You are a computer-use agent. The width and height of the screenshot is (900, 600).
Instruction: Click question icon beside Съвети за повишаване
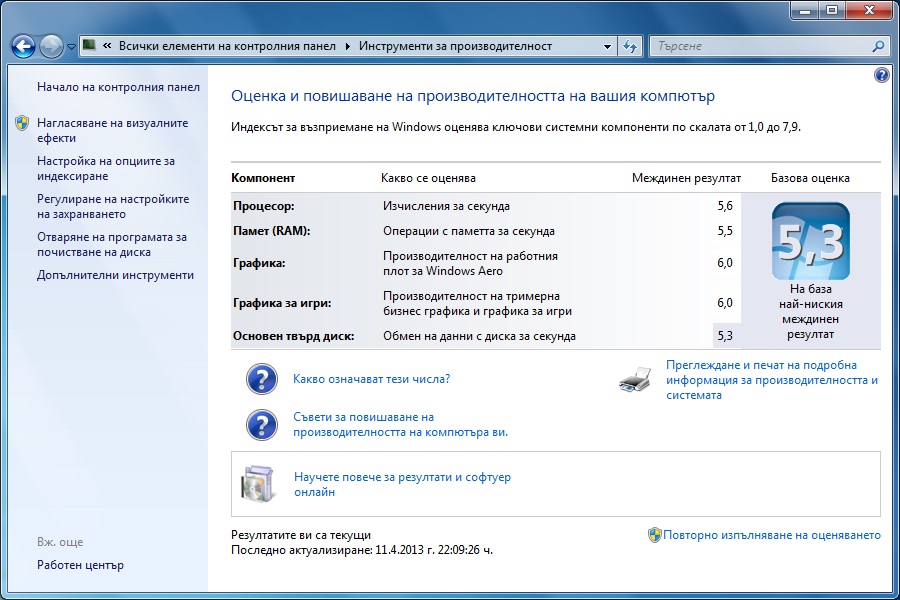pyautogui.click(x=262, y=425)
